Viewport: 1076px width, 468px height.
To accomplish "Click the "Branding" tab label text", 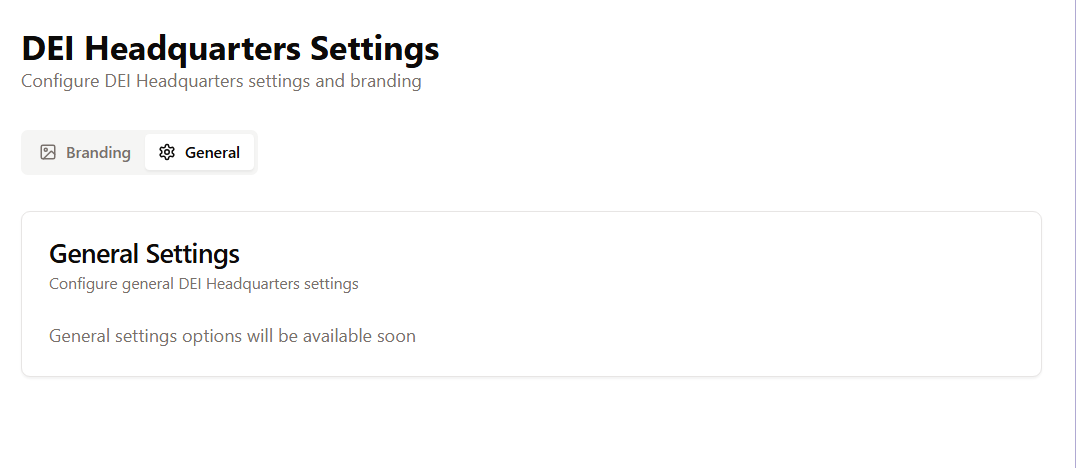I will [x=98, y=153].
